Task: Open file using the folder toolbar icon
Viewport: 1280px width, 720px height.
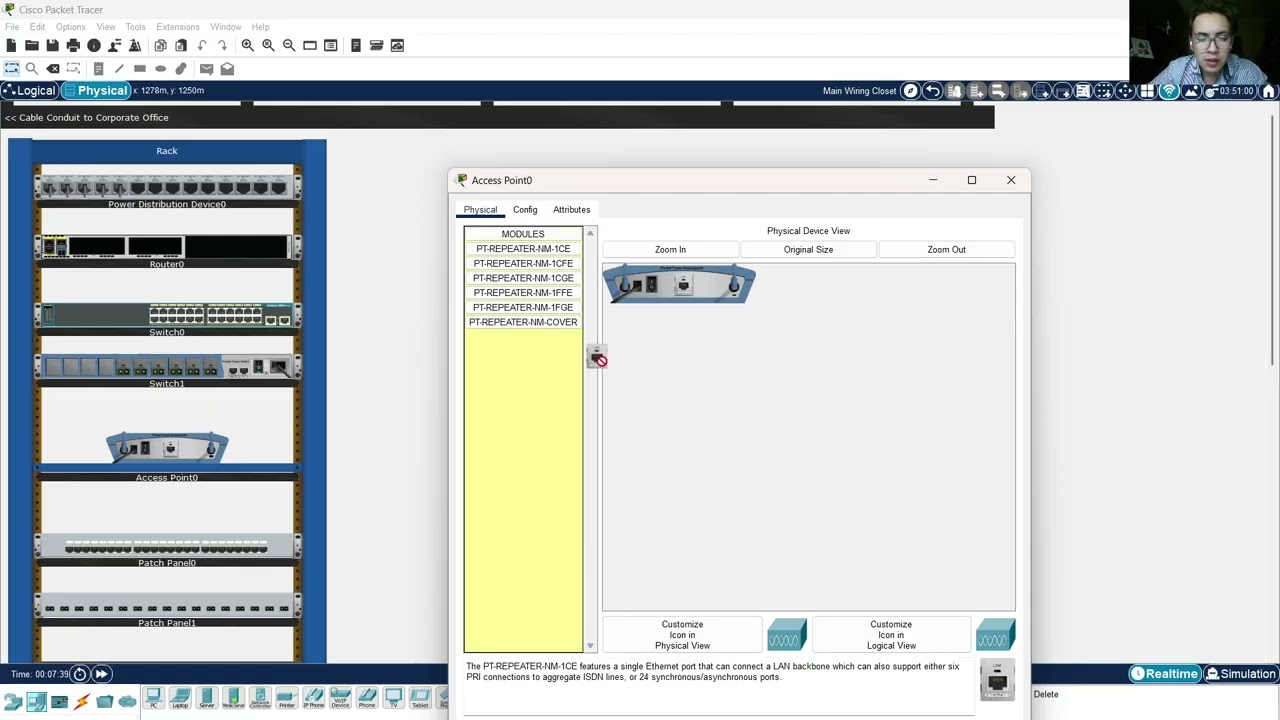Action: [x=32, y=45]
